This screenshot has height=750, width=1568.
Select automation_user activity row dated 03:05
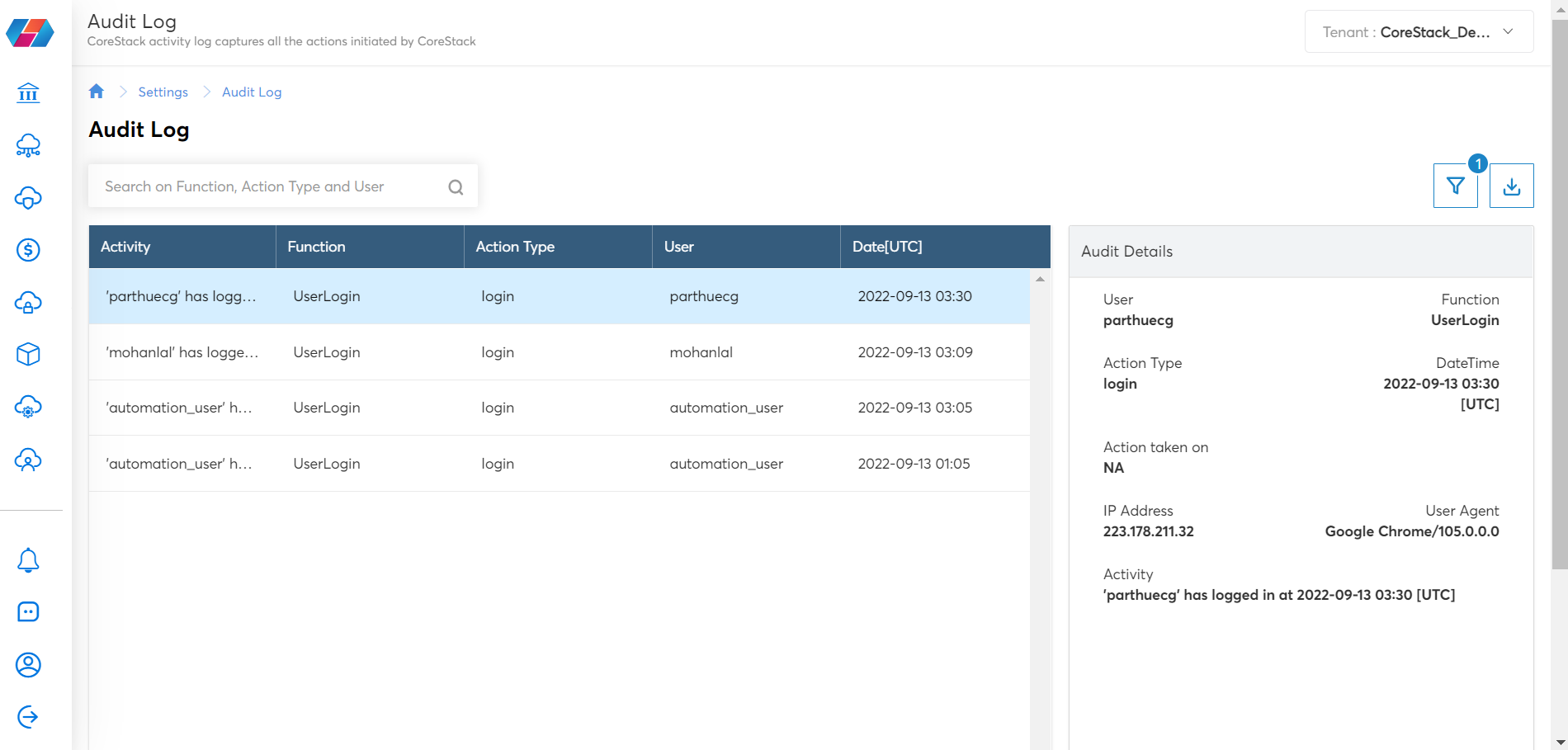point(560,408)
